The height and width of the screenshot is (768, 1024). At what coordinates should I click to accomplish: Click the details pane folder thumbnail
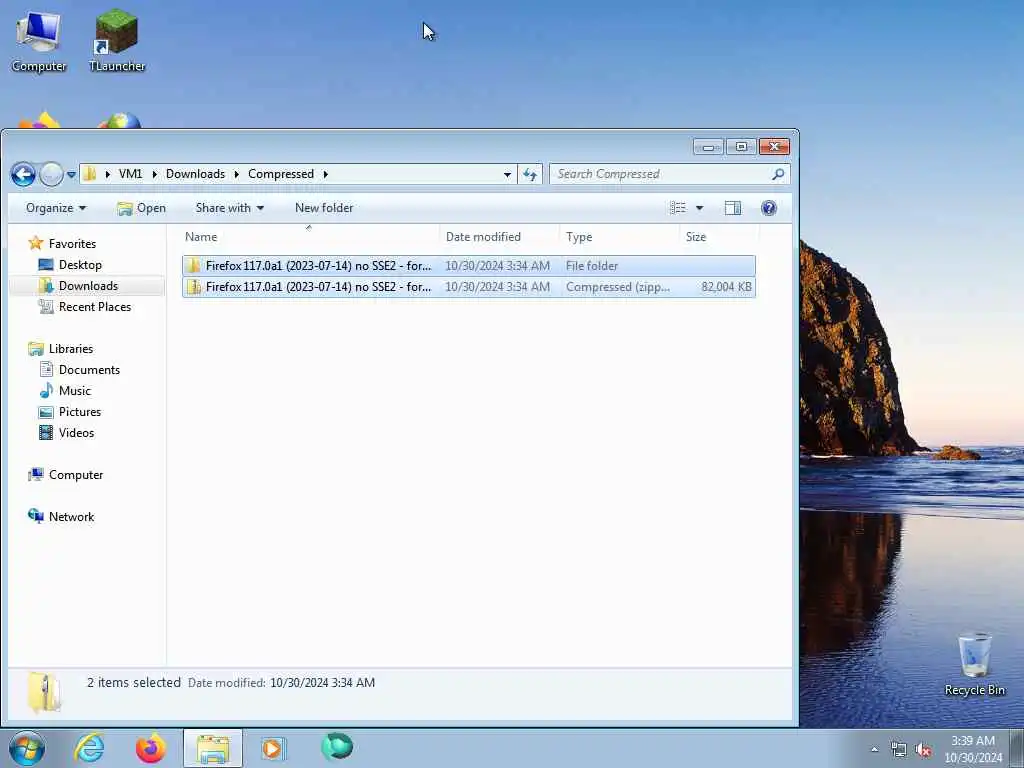44,692
